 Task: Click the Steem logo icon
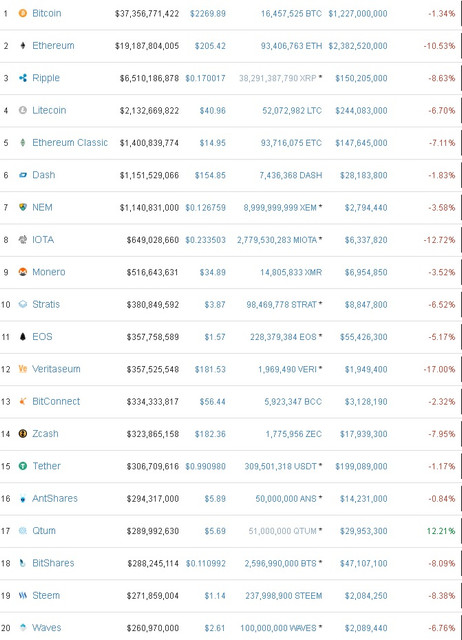coord(23,595)
